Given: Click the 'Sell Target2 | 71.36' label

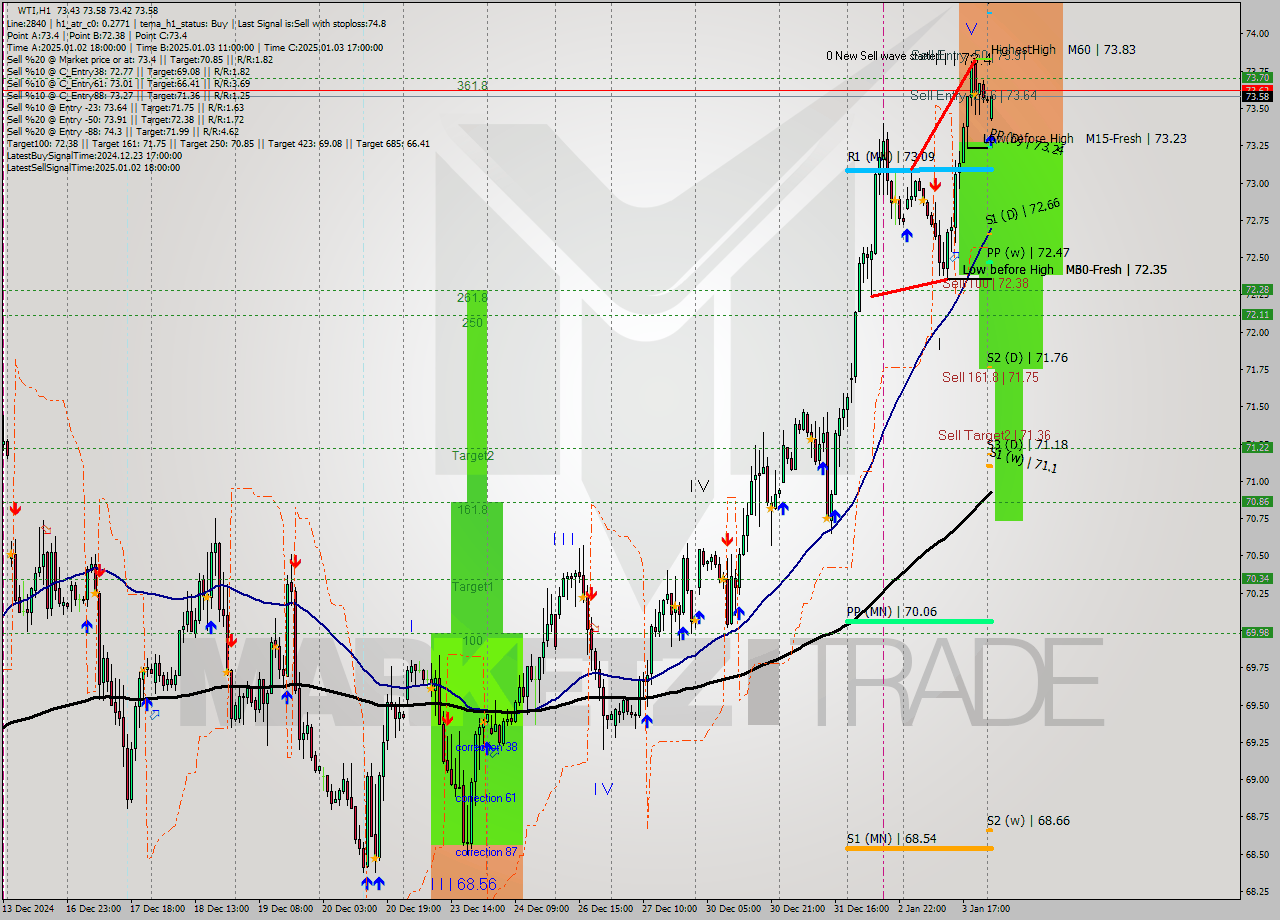Looking at the screenshot, I should (x=994, y=435).
